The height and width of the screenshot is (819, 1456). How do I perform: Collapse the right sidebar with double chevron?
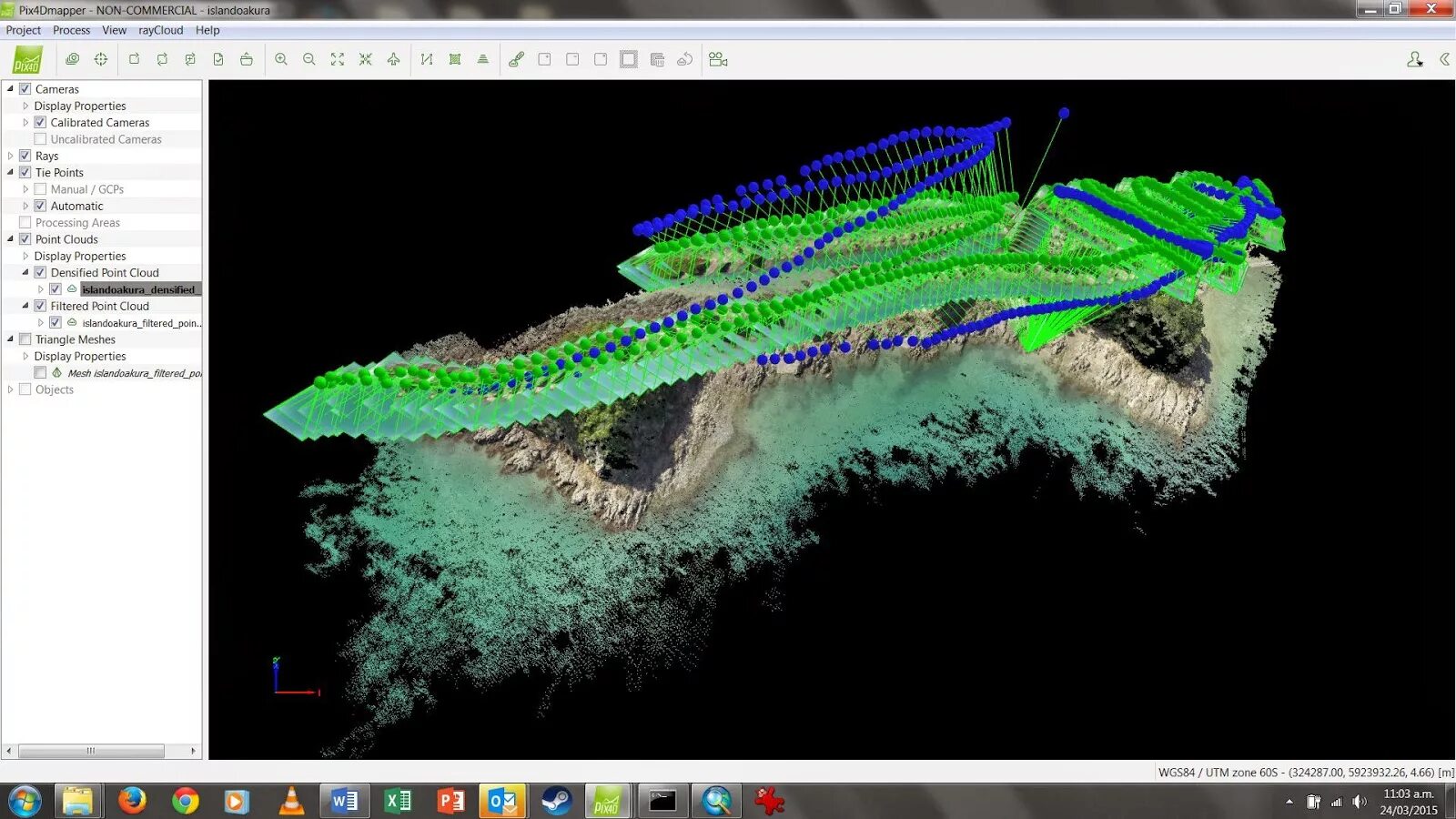coord(1444,59)
